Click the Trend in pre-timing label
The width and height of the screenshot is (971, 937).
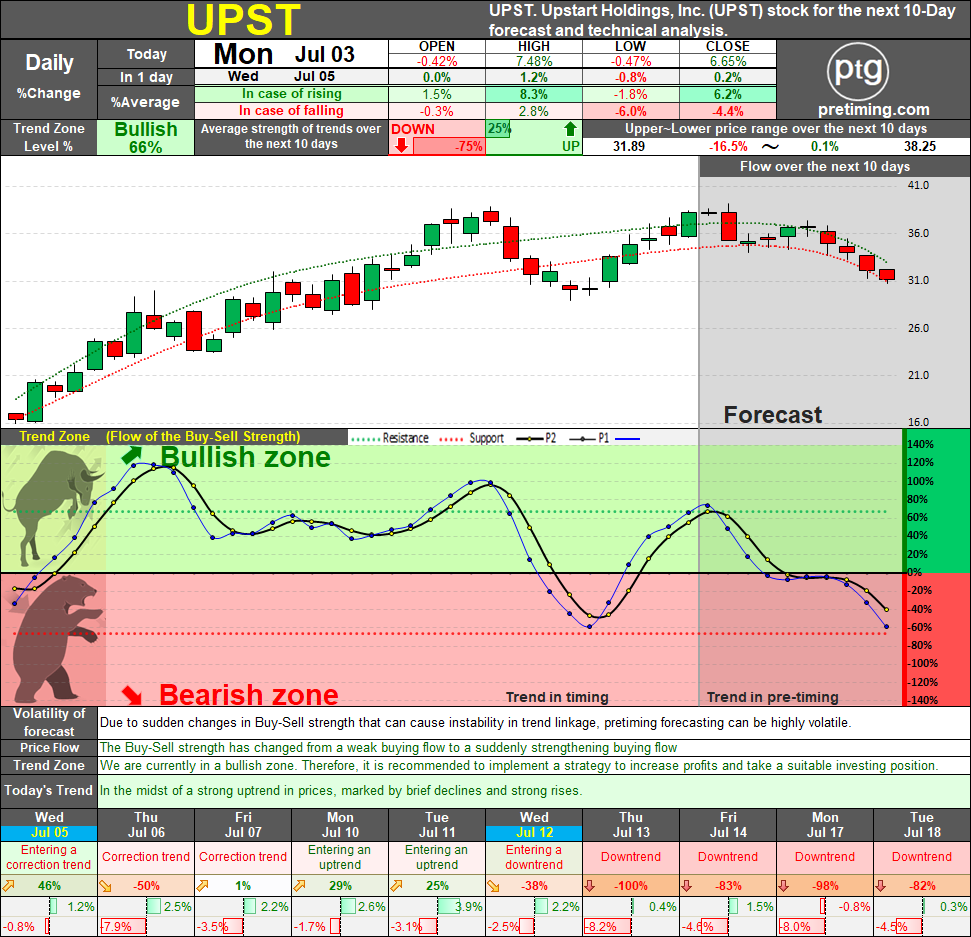773,697
